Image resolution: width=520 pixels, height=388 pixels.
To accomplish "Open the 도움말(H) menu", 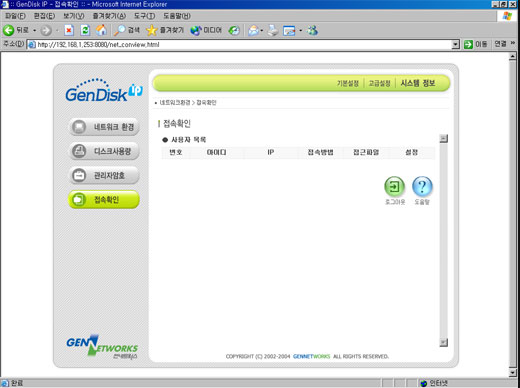I will (x=177, y=16).
